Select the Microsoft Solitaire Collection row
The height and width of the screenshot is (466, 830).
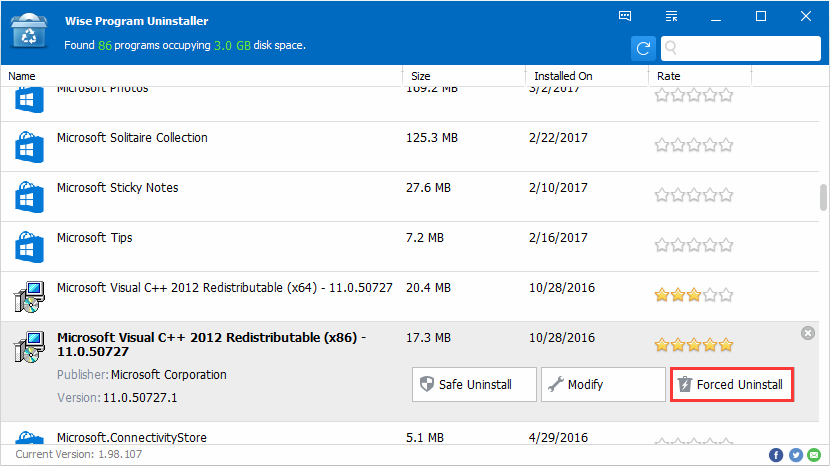pyautogui.click(x=410, y=146)
